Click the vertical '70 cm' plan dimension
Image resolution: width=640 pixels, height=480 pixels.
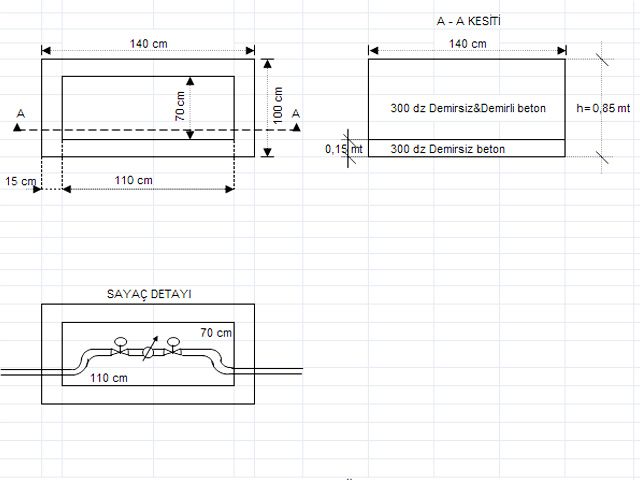point(180,105)
